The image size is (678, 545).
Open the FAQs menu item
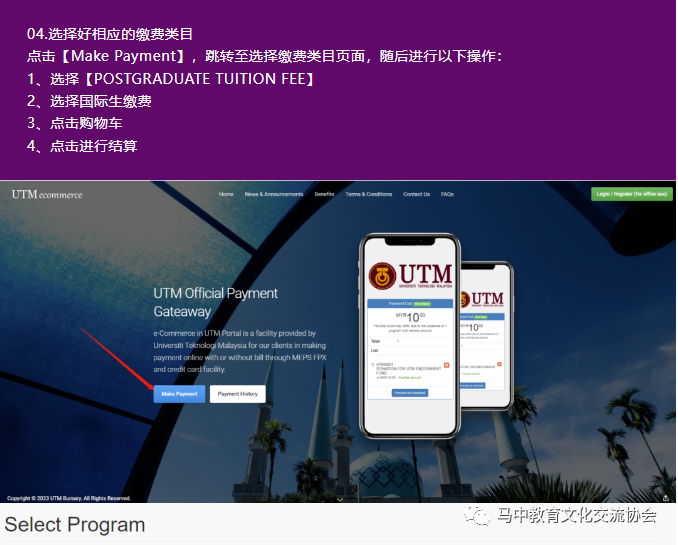[x=447, y=194]
